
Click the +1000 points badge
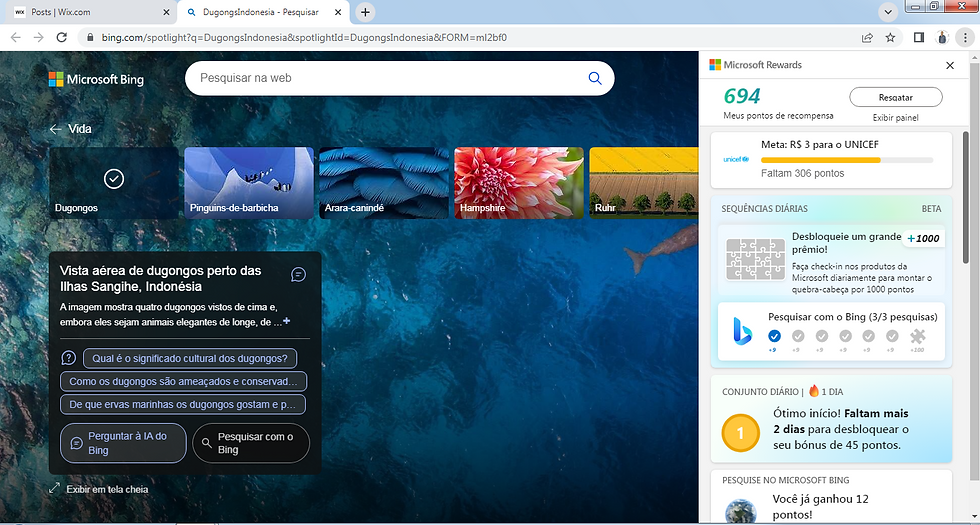tap(923, 239)
